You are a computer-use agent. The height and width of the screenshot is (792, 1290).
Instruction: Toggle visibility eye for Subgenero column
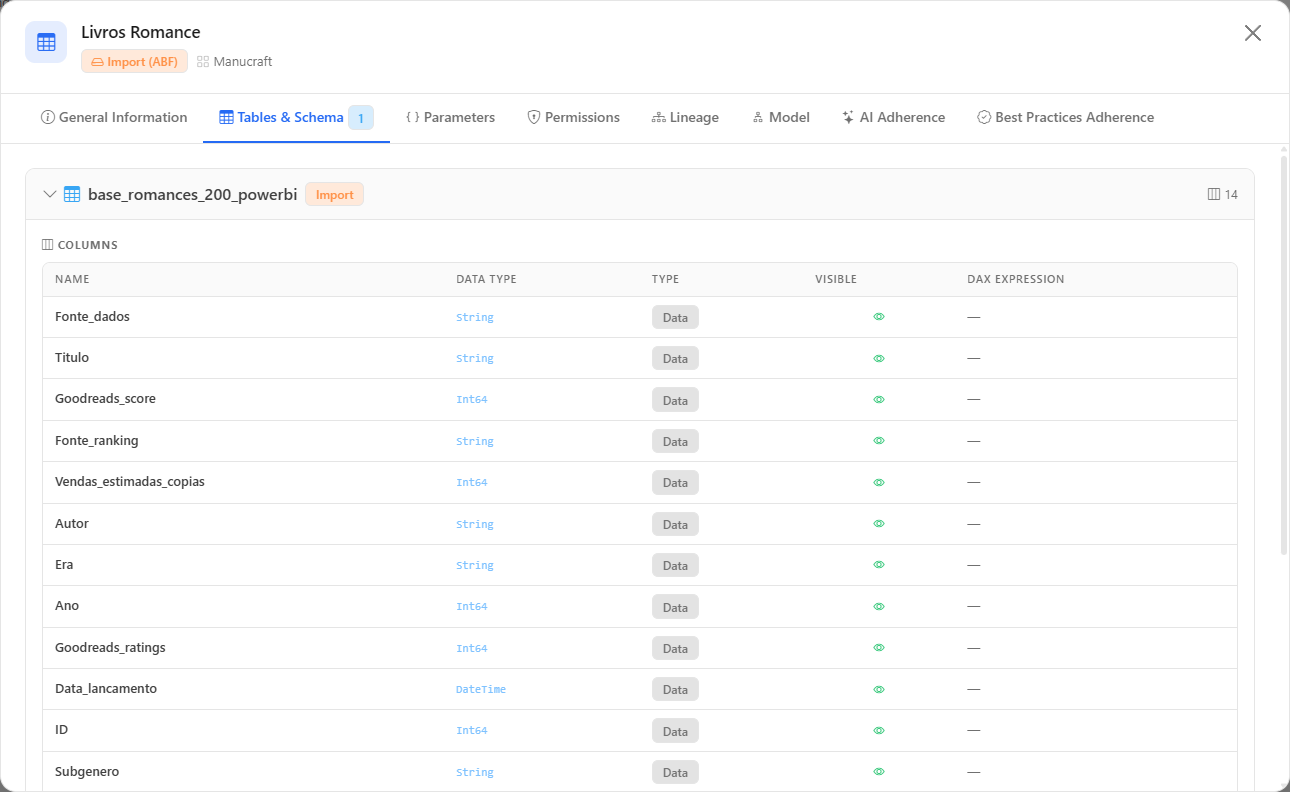(879, 772)
